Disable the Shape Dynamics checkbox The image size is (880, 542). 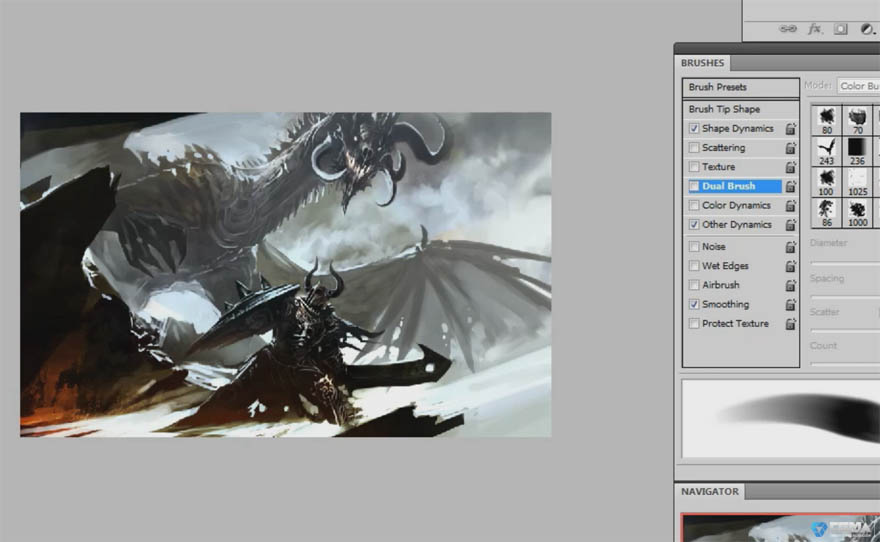click(x=694, y=128)
